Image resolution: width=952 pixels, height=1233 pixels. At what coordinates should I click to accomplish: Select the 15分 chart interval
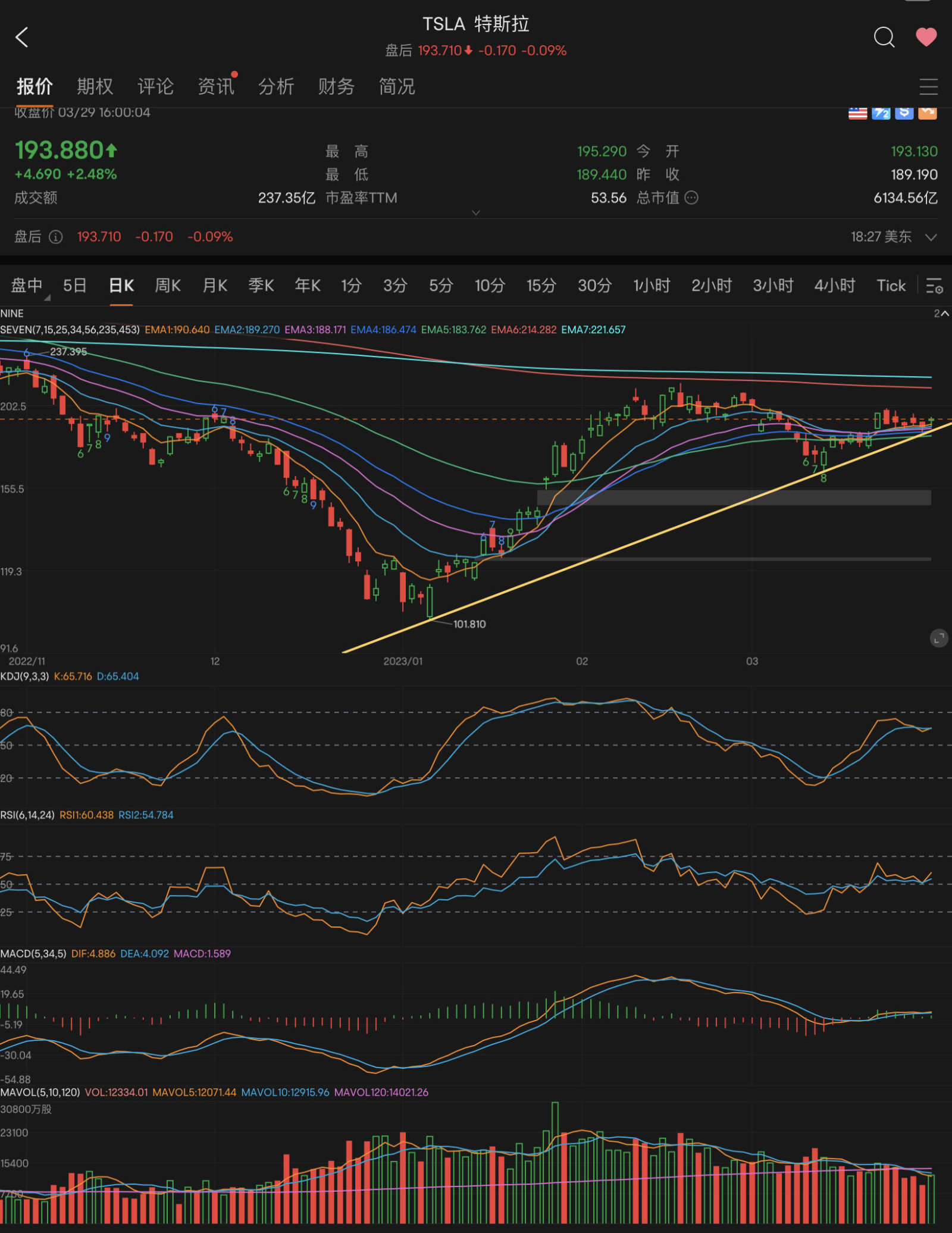[x=541, y=286]
